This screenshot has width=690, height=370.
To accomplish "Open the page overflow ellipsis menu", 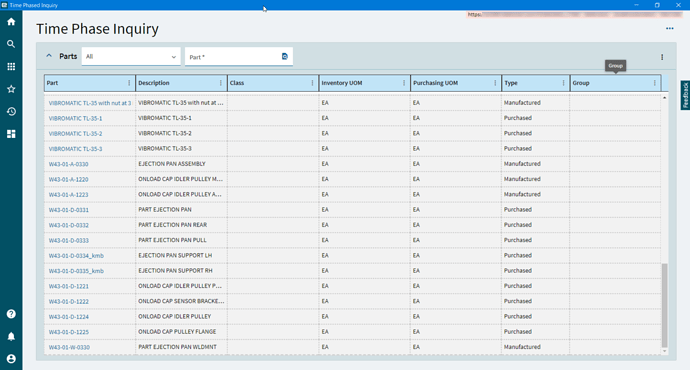I will click(669, 29).
